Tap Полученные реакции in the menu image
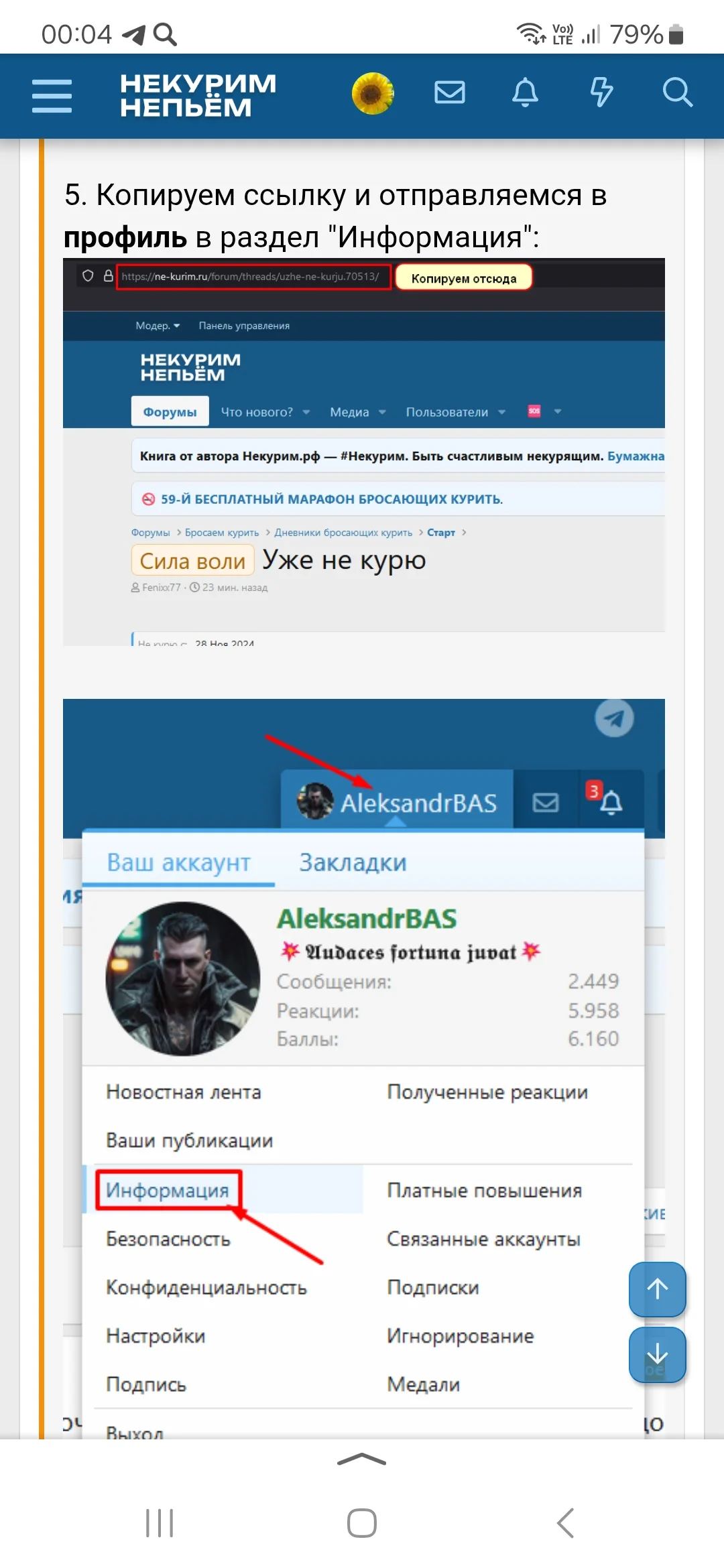This screenshot has width=724, height=1568. pyautogui.click(x=487, y=1092)
